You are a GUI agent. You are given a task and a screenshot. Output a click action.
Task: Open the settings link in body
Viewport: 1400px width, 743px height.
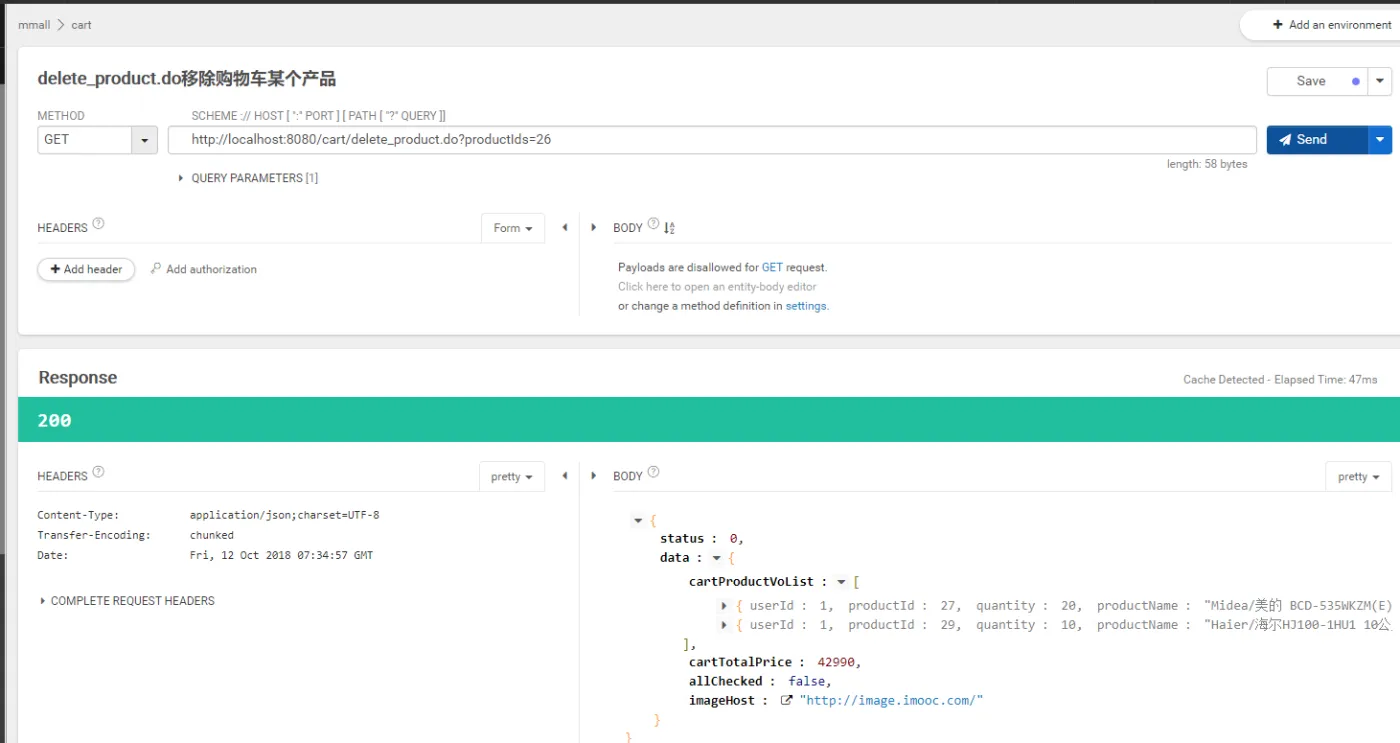806,306
